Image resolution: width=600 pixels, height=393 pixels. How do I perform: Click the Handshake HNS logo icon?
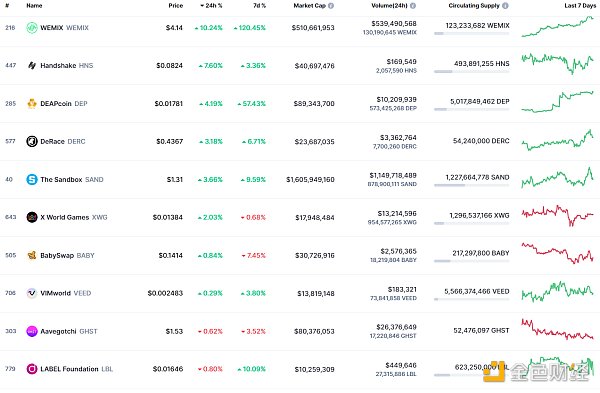click(32, 65)
